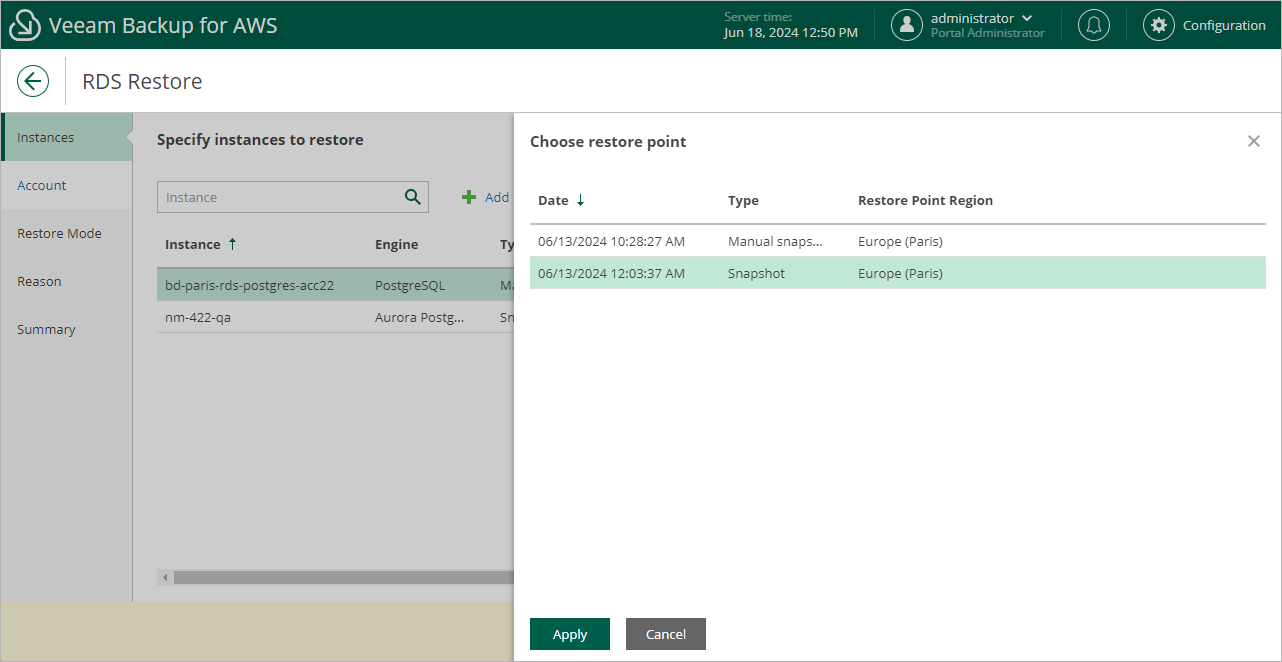Click the Veeam Backup for AWS title

click(x=163, y=25)
